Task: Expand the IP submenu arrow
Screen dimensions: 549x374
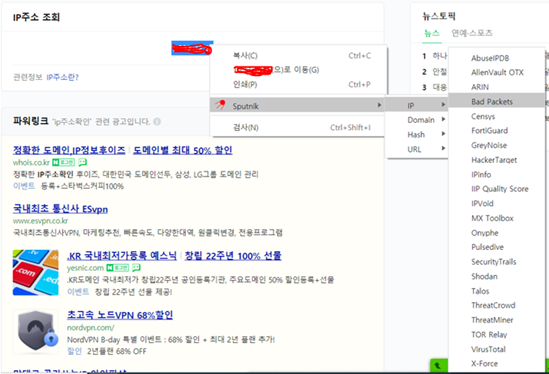Action: pos(443,105)
